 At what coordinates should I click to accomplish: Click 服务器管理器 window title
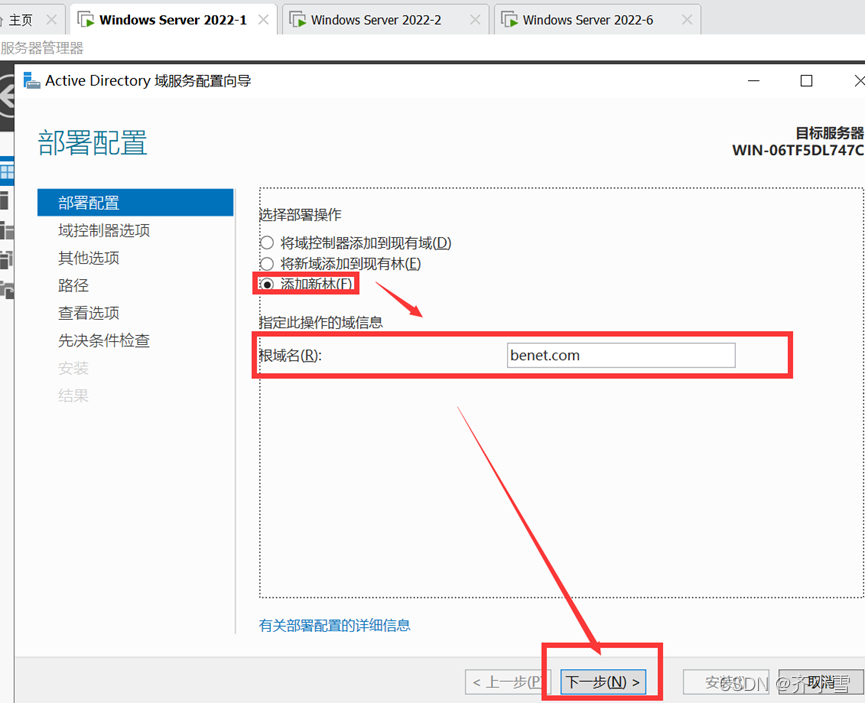tap(42, 48)
